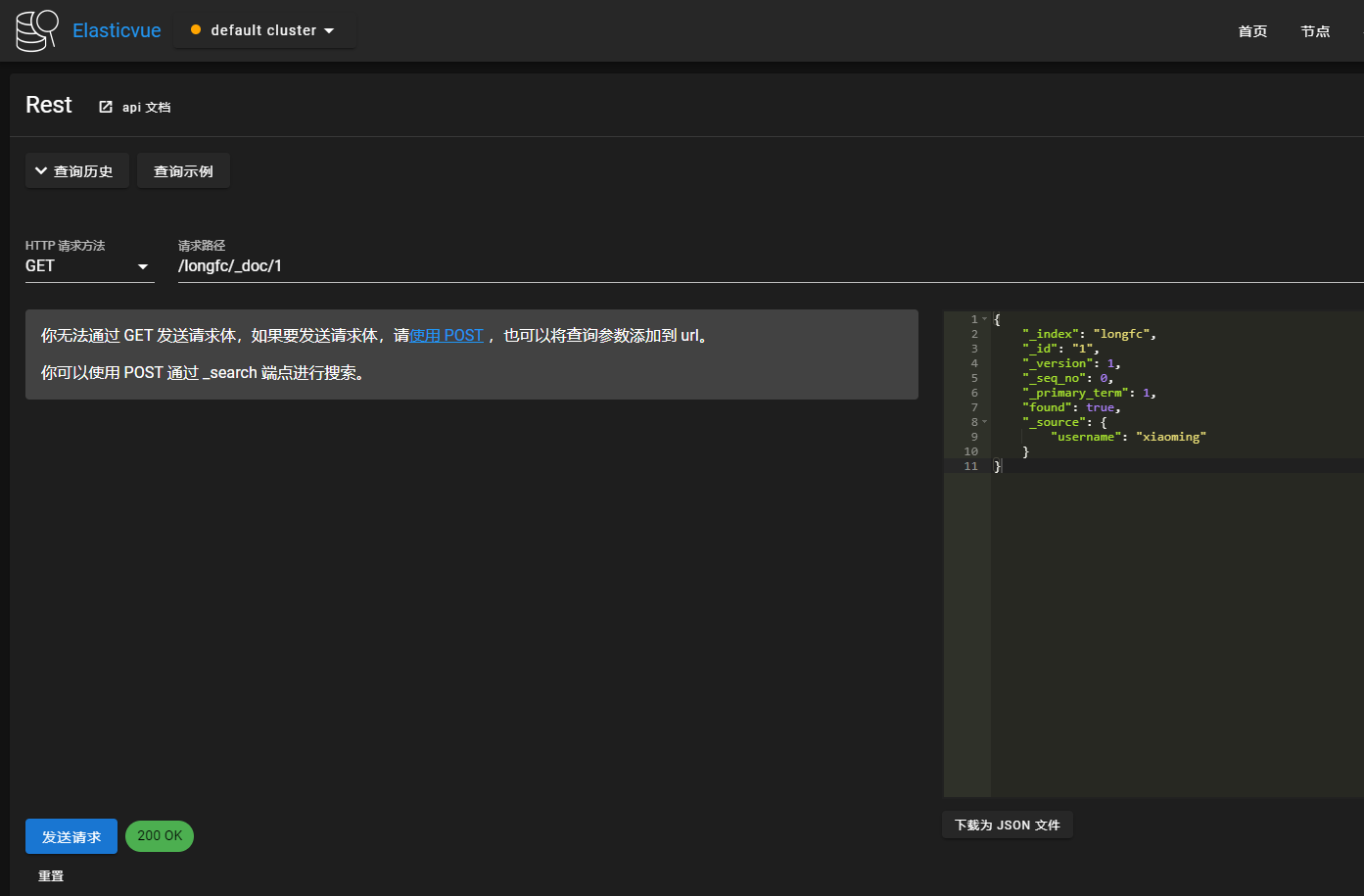Viewport: 1364px width, 896px height.
Task: Collapse the JSON fold arrow on line 1
Action: (x=985, y=319)
